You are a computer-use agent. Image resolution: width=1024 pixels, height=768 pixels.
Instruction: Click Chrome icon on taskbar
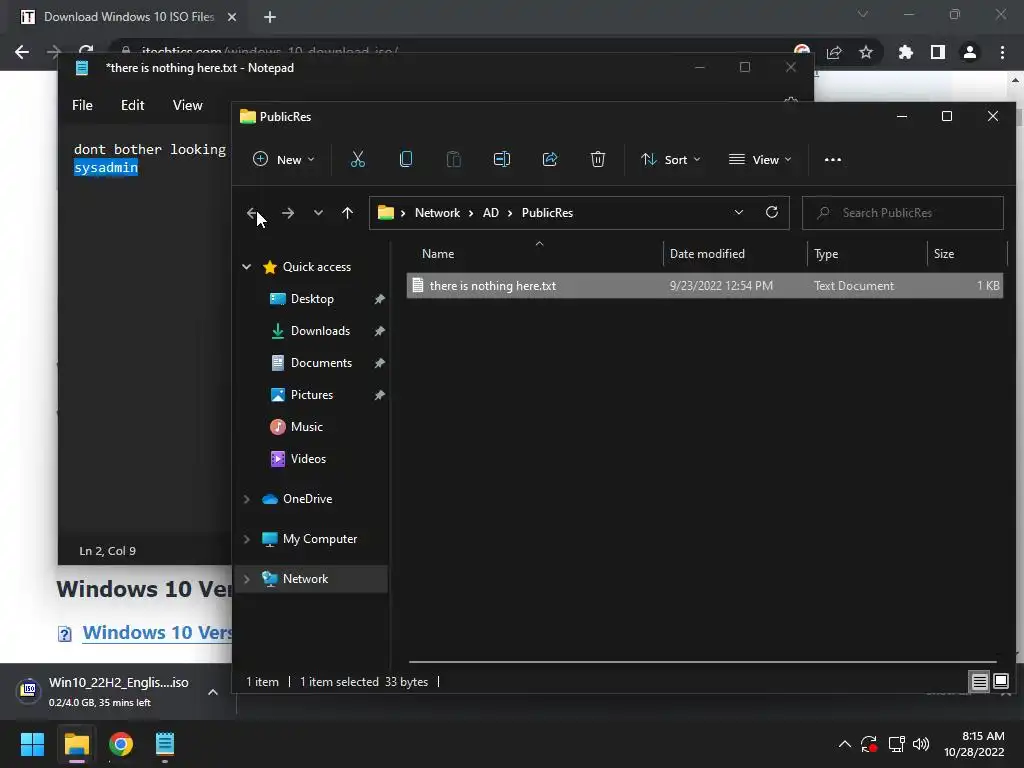(x=121, y=744)
